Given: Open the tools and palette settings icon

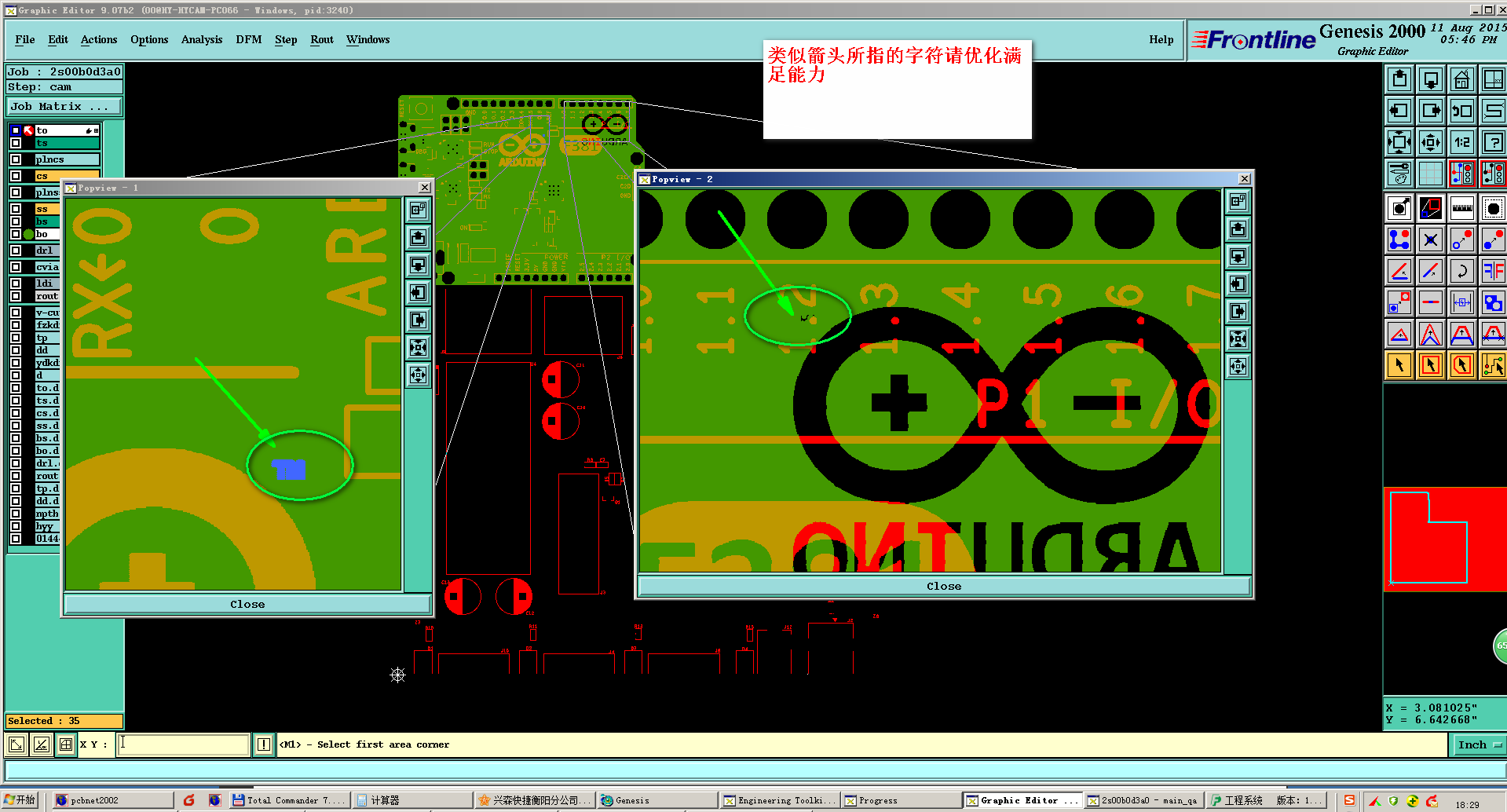Looking at the screenshot, I should (1399, 174).
